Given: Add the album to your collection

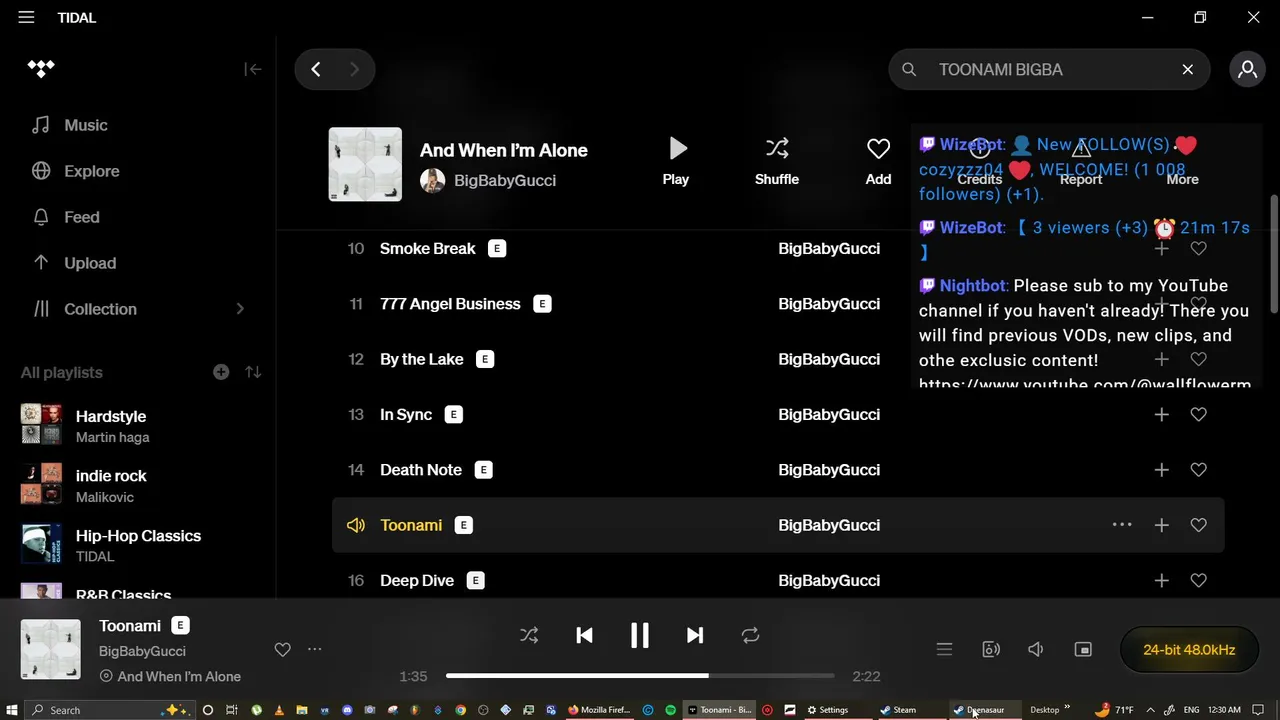Looking at the screenshot, I should tap(878, 162).
